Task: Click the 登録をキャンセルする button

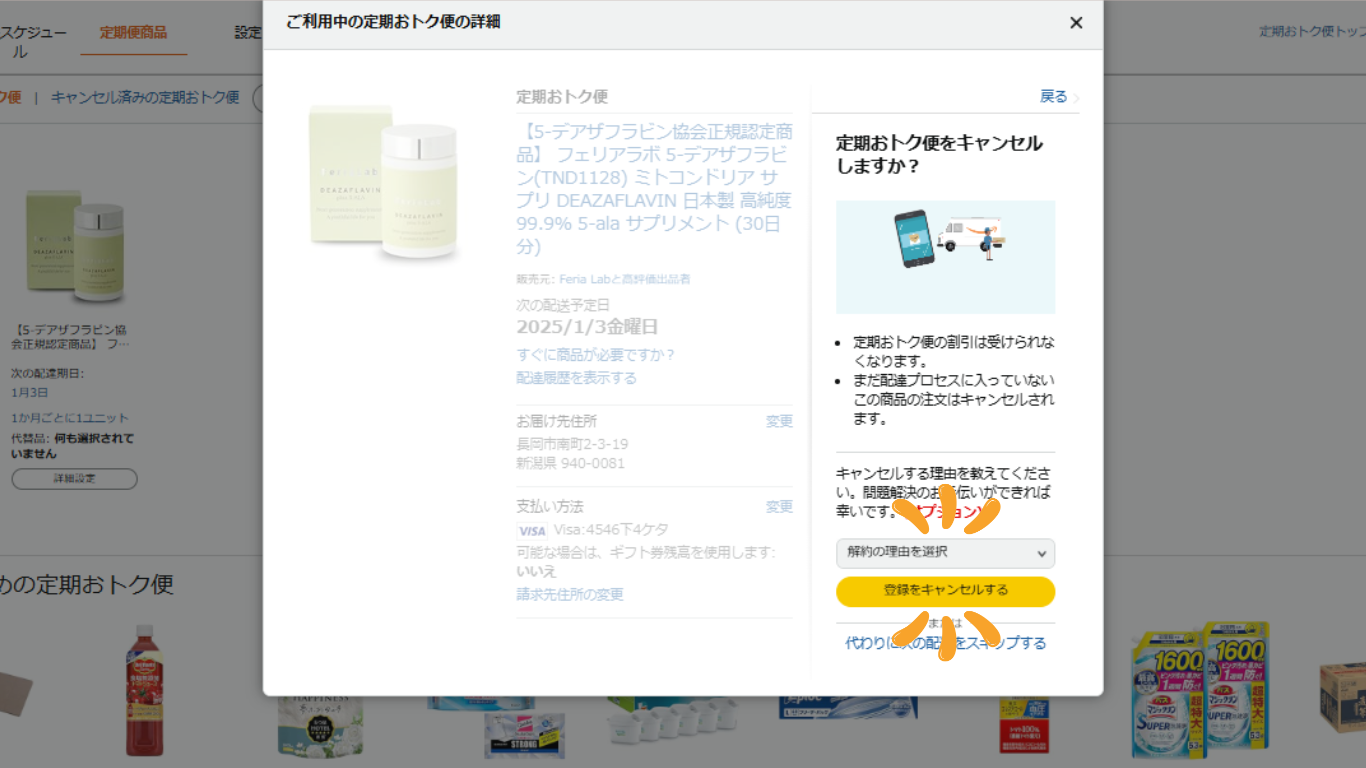Action: [x=945, y=591]
